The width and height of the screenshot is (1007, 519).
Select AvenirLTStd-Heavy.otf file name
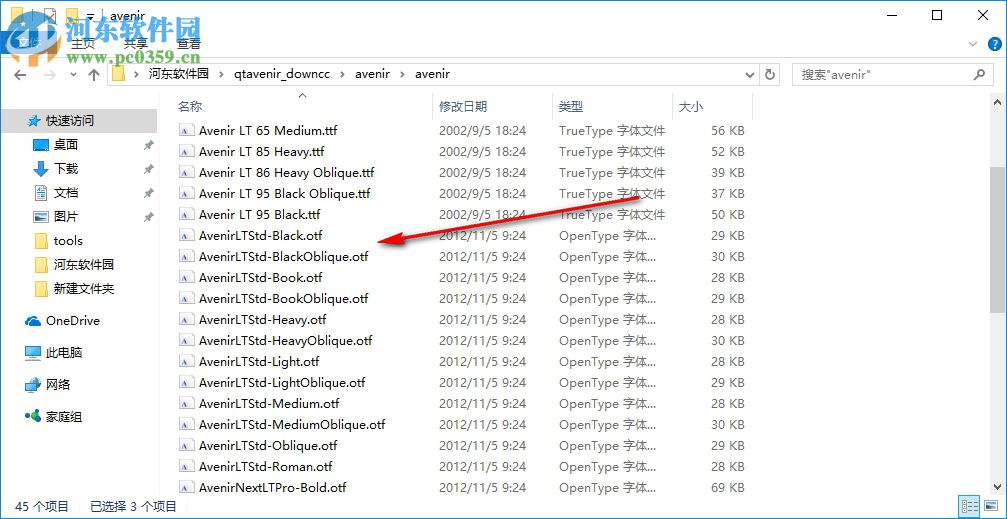pos(262,320)
